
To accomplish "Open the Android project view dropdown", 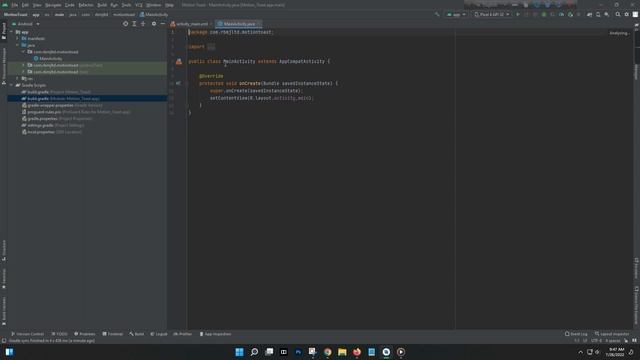I will (x=26, y=24).
